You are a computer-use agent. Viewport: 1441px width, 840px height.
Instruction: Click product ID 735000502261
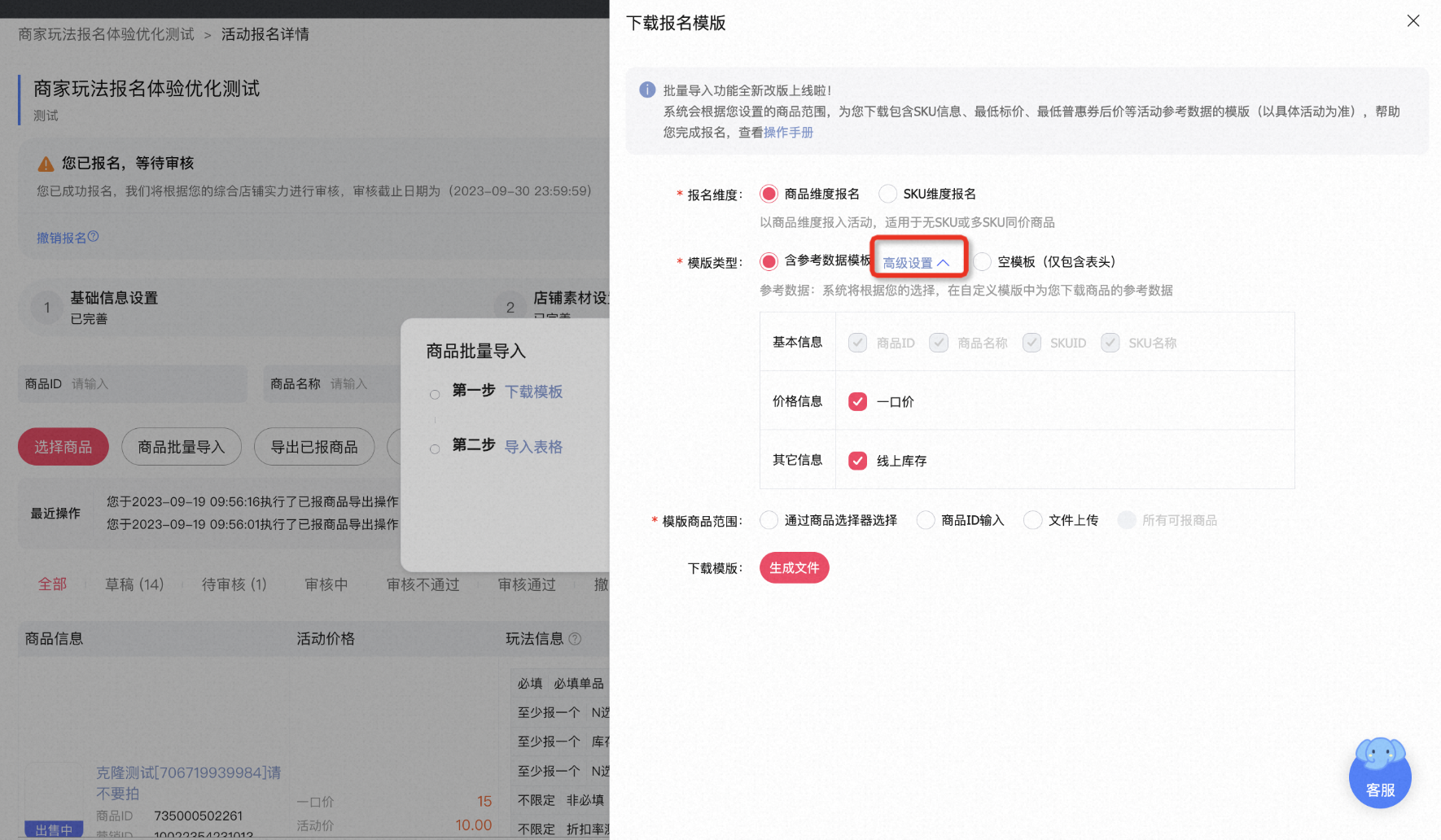pos(199,816)
